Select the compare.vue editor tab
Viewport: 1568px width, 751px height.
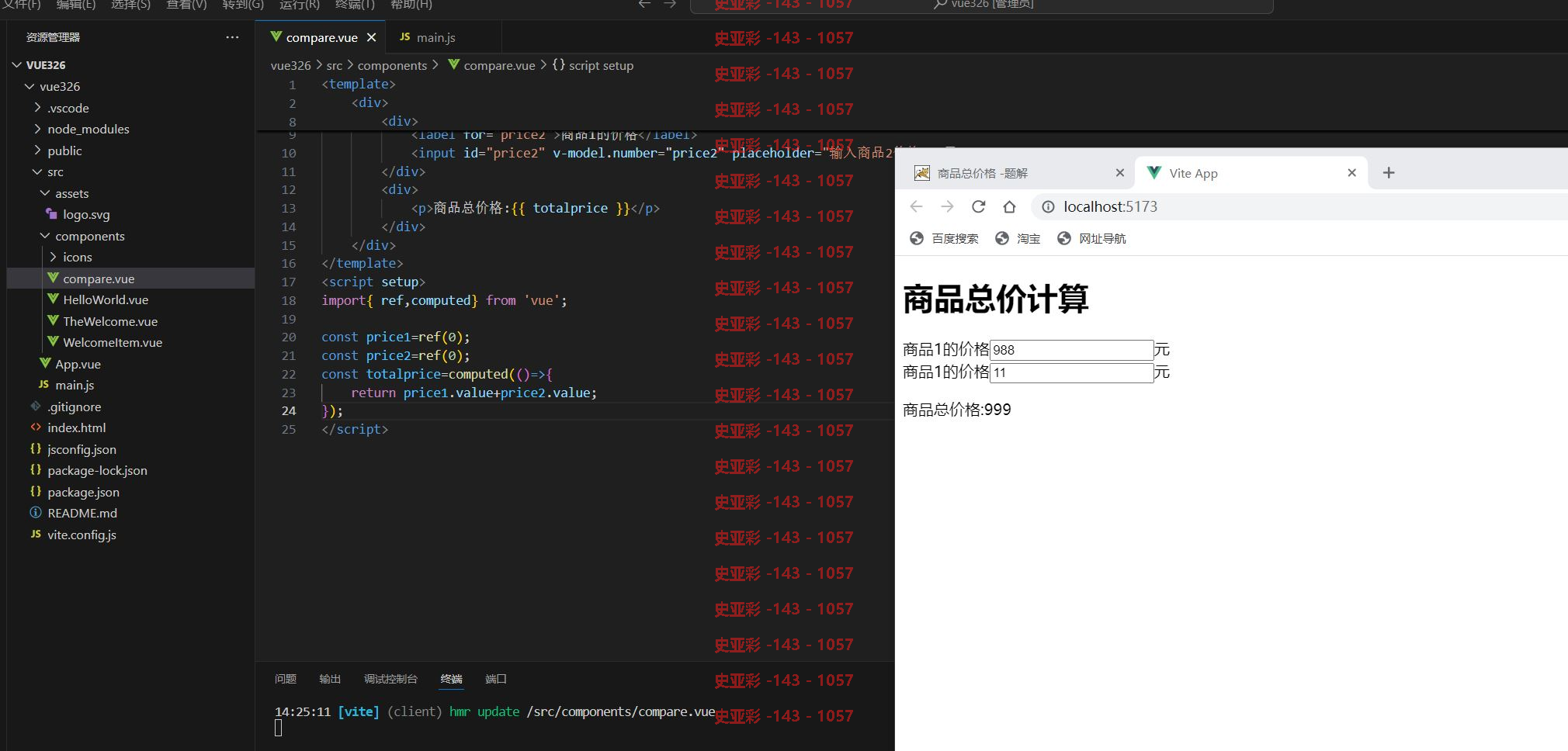(322, 37)
